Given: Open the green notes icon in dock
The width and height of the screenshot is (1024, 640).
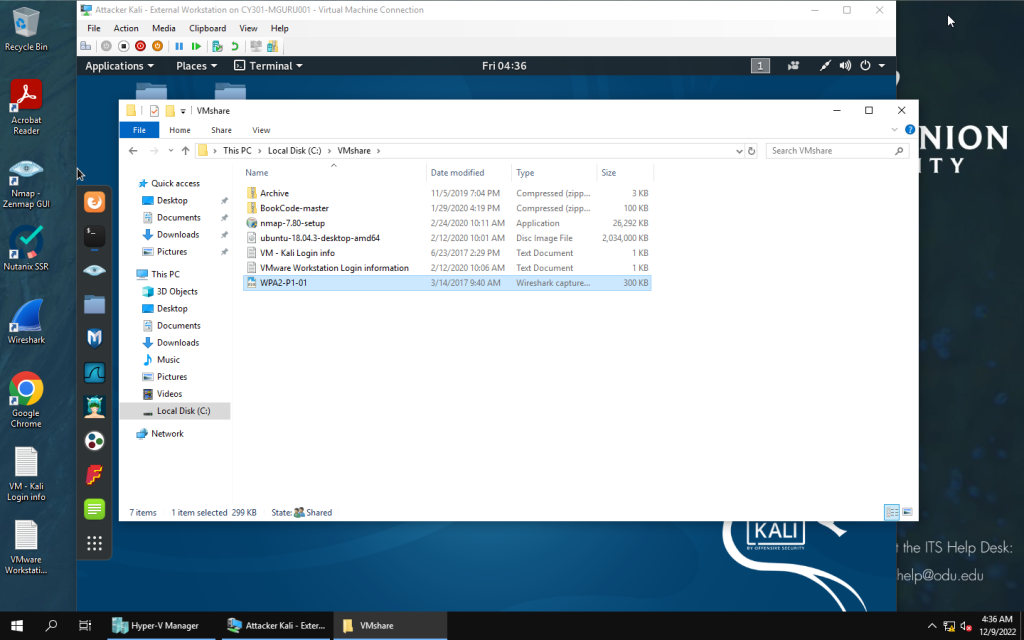Looking at the screenshot, I should coord(95,509).
